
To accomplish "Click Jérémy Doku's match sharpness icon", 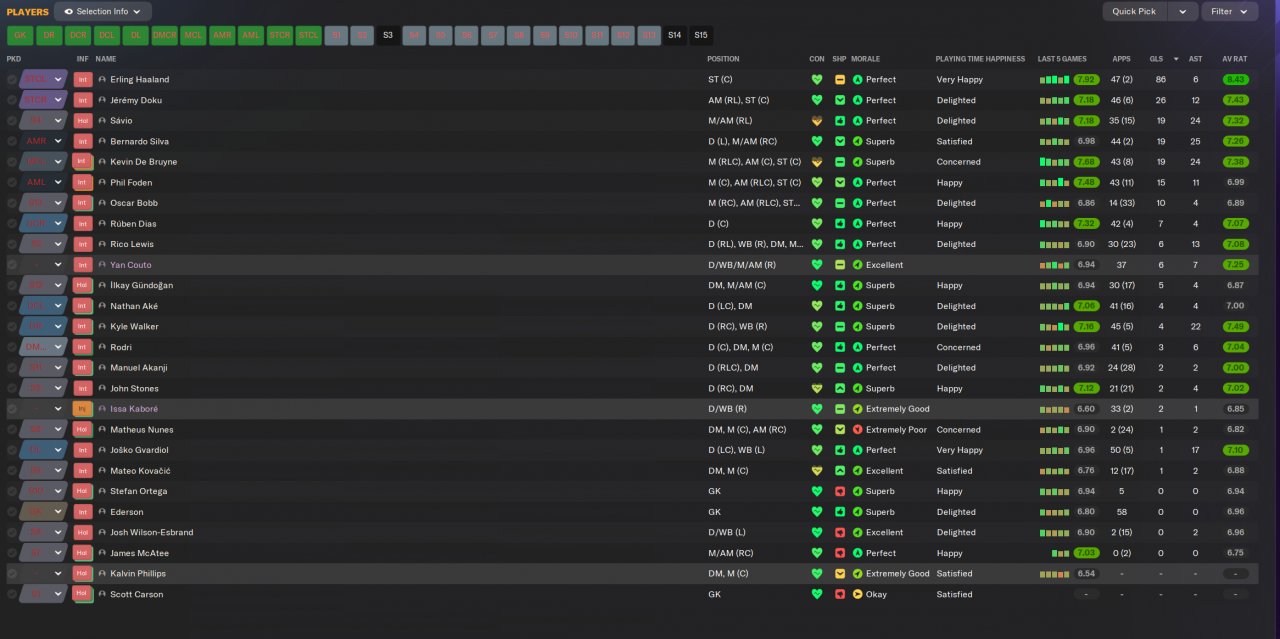I will [x=840, y=100].
